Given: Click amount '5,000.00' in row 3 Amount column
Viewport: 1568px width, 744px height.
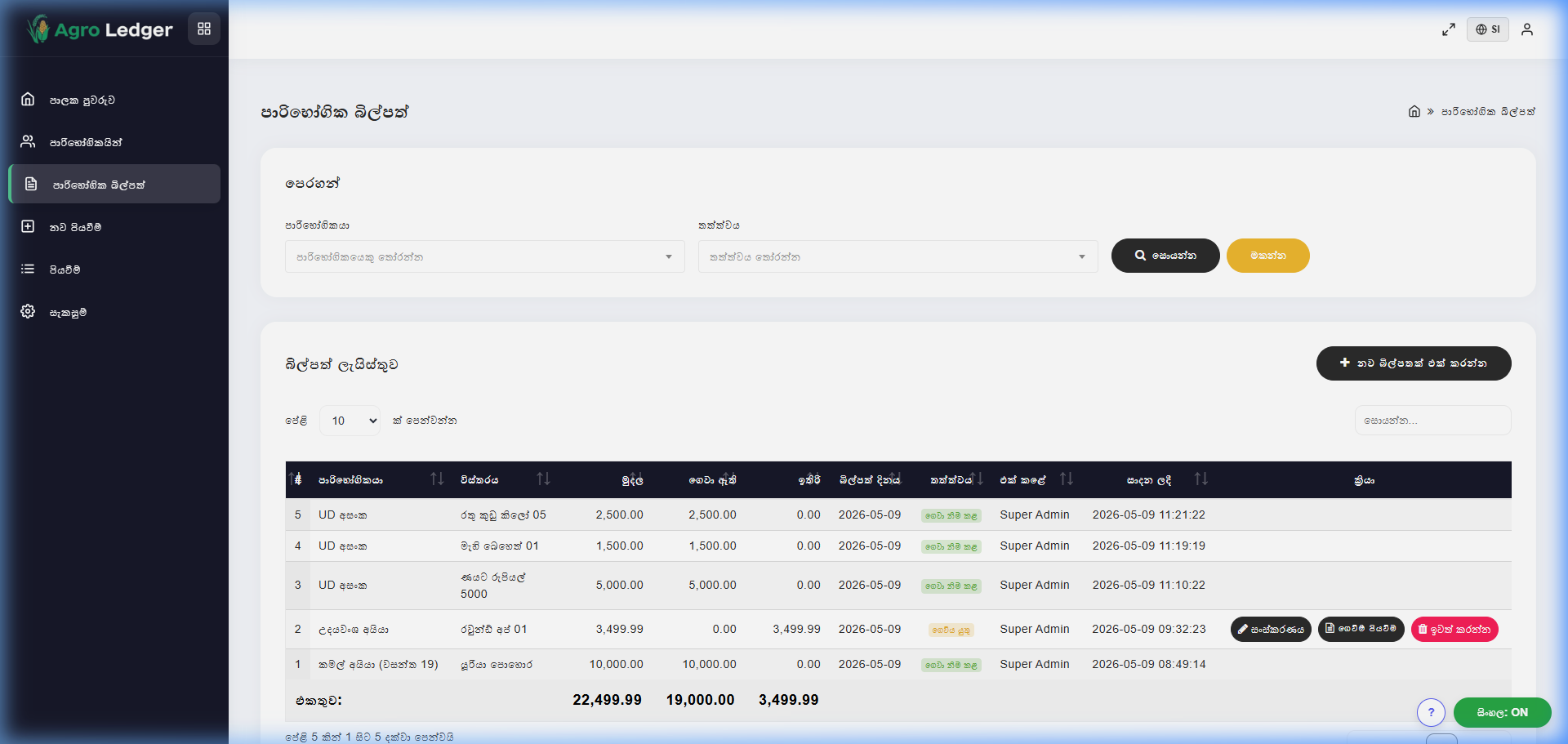Looking at the screenshot, I should click(619, 586).
